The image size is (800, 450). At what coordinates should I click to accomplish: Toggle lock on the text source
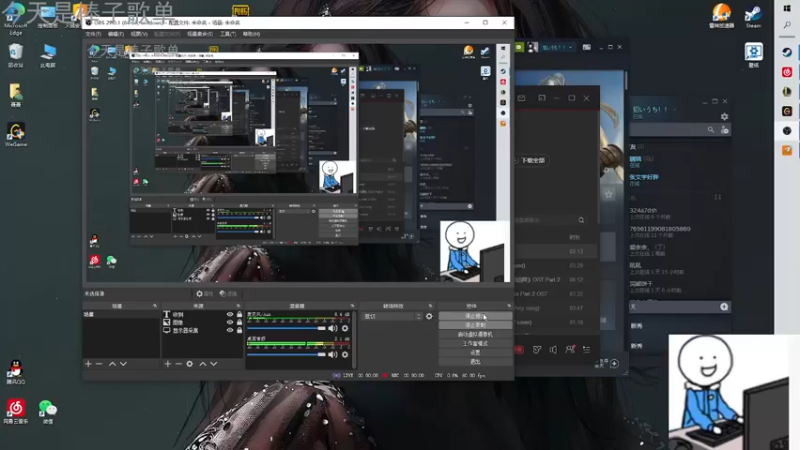point(239,314)
